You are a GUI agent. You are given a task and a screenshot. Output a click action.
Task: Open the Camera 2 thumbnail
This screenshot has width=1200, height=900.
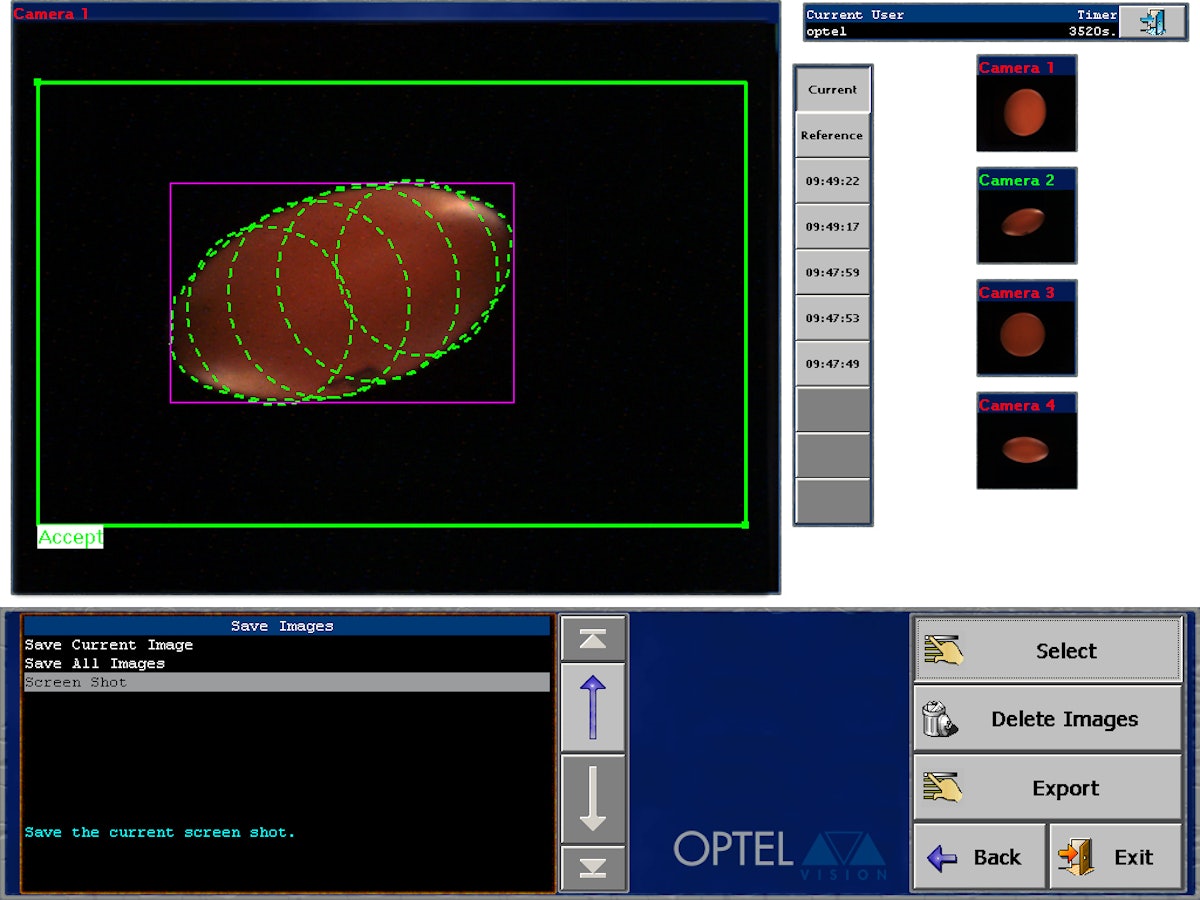[1026, 216]
